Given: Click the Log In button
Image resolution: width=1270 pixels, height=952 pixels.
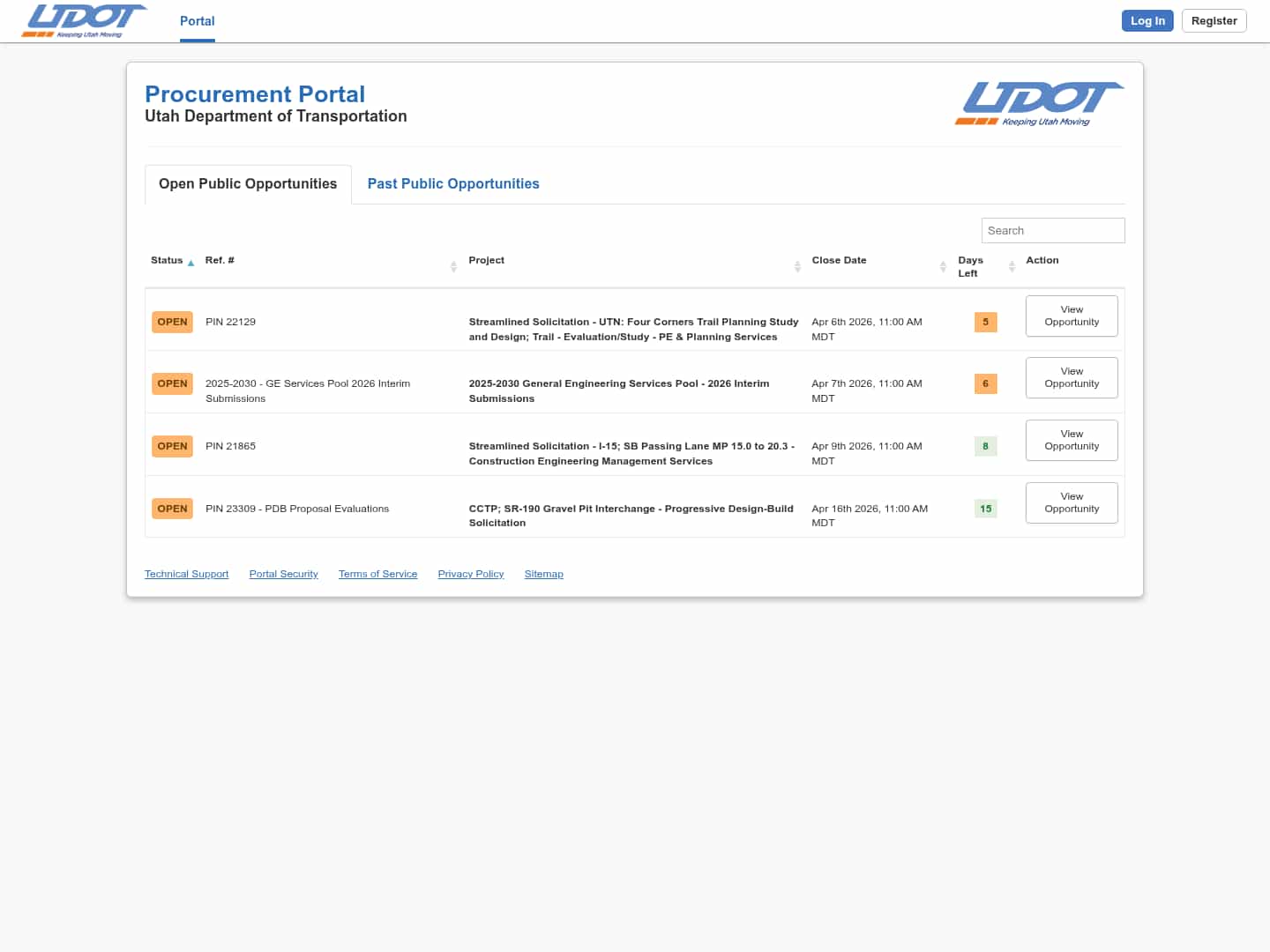Looking at the screenshot, I should 1147,21.
